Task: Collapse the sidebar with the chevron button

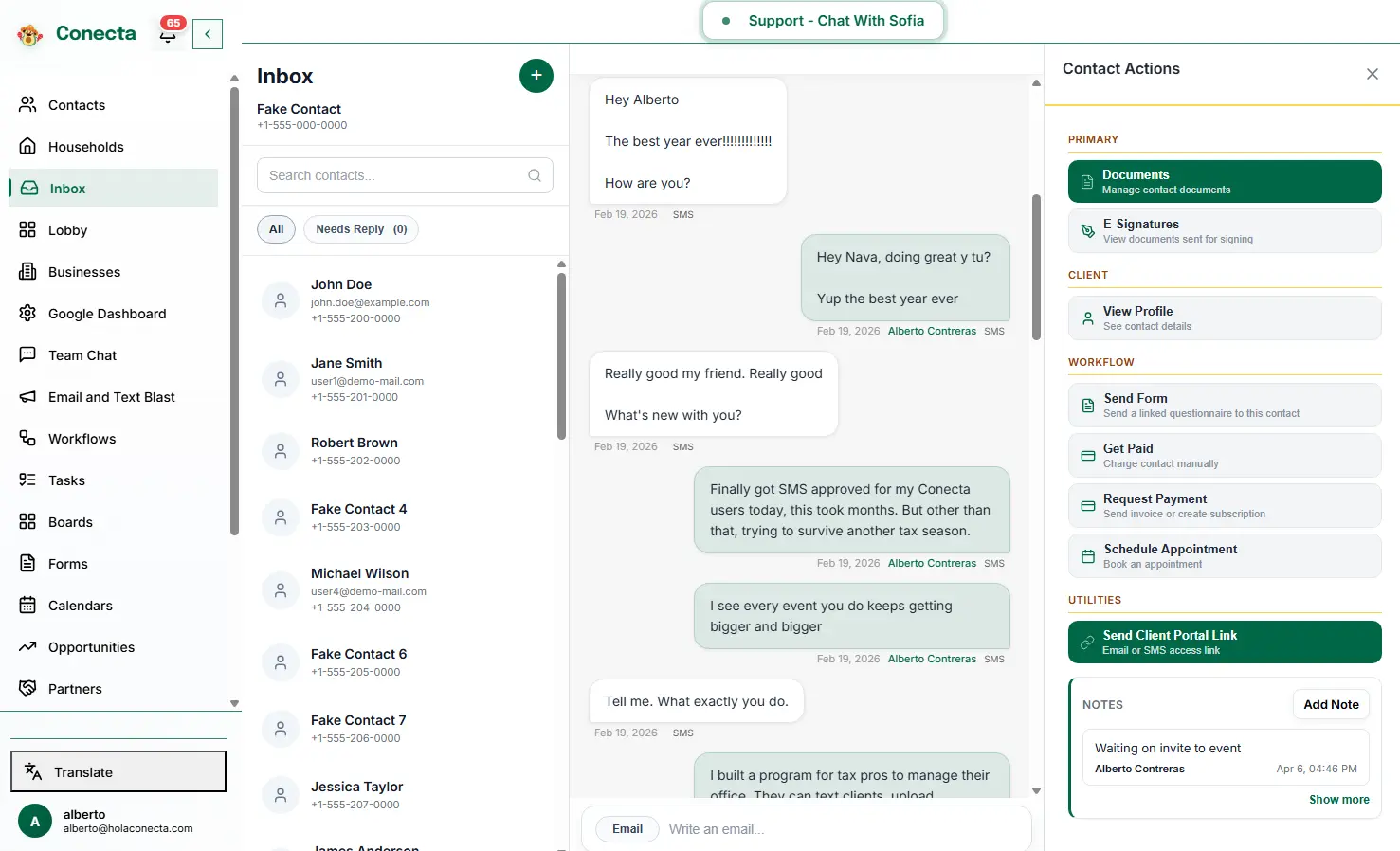Action: click(208, 34)
